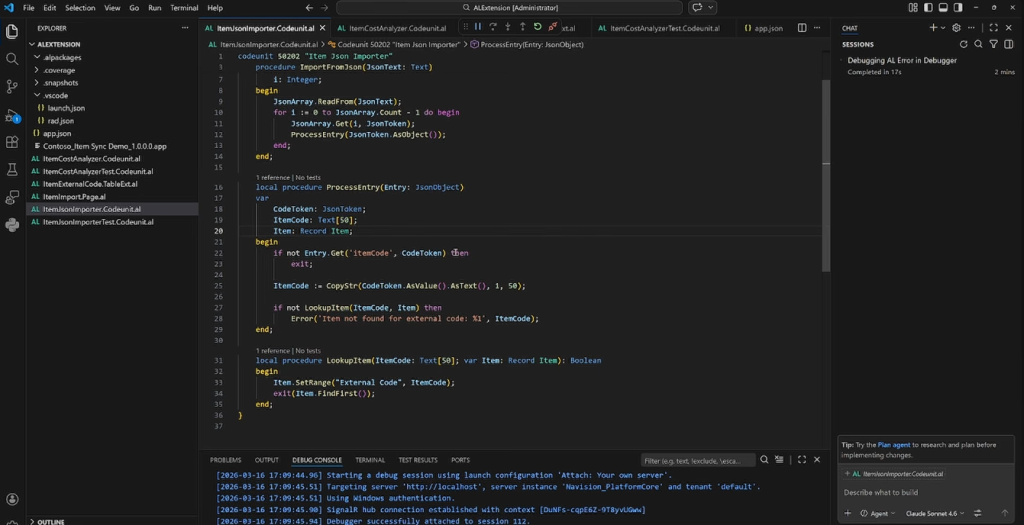Open the Selection menu
The height and width of the screenshot is (525, 1024).
coord(80,8)
